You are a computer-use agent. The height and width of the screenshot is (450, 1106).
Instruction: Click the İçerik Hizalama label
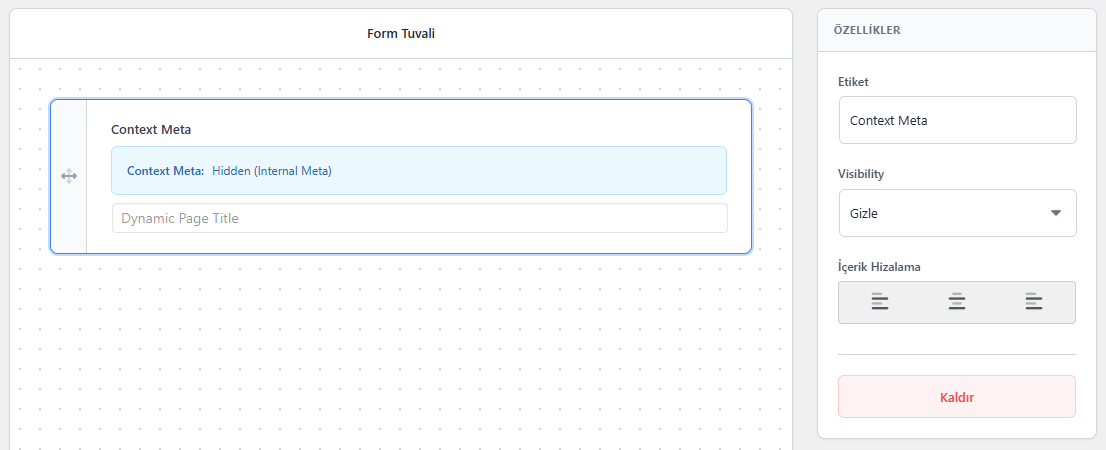[x=879, y=267]
